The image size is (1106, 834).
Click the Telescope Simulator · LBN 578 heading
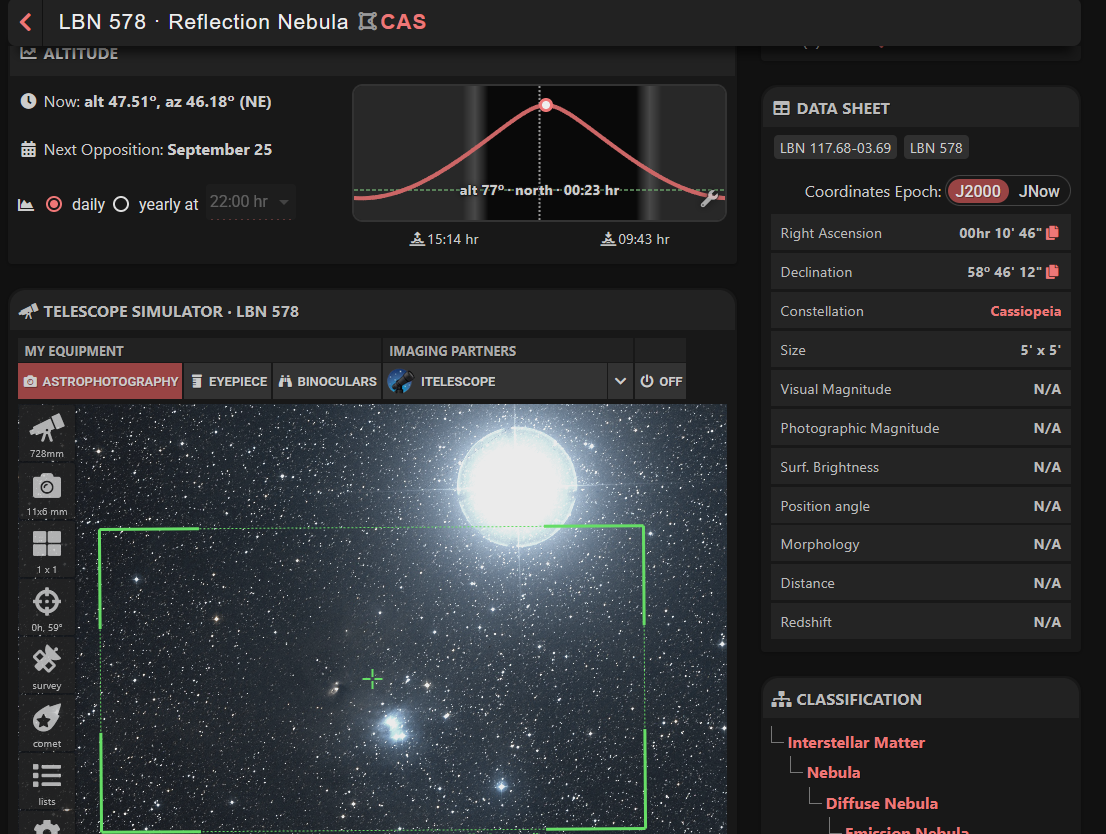(x=171, y=311)
